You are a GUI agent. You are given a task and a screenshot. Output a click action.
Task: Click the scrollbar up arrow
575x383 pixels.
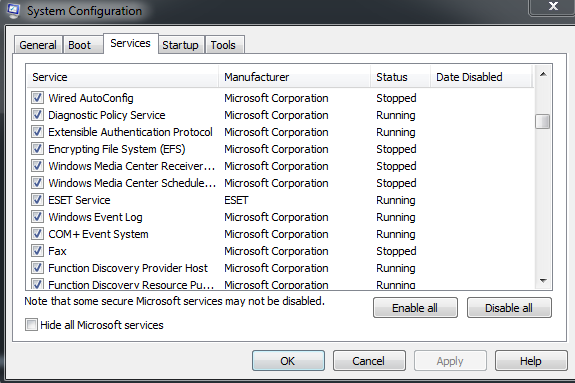click(543, 74)
